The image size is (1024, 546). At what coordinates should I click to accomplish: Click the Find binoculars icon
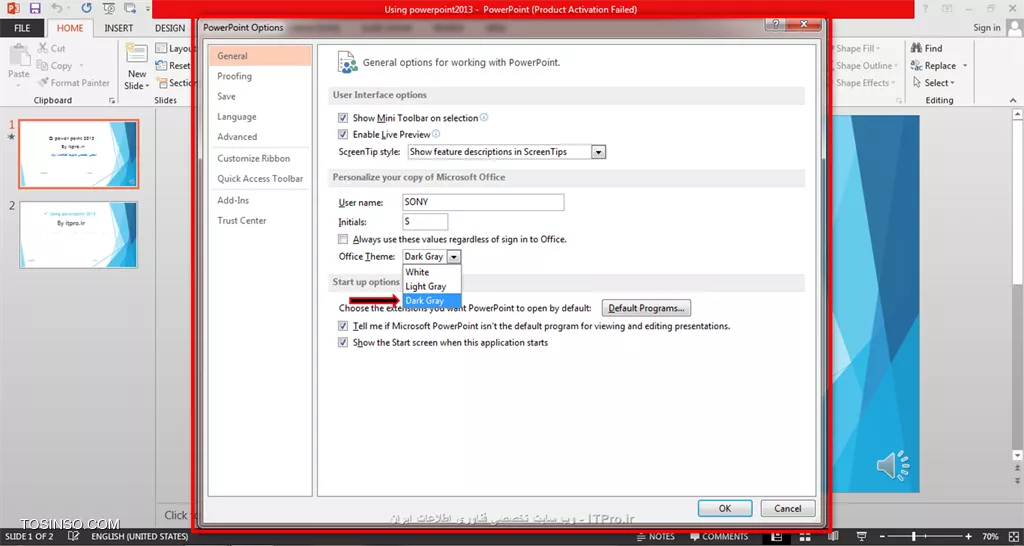(916, 48)
